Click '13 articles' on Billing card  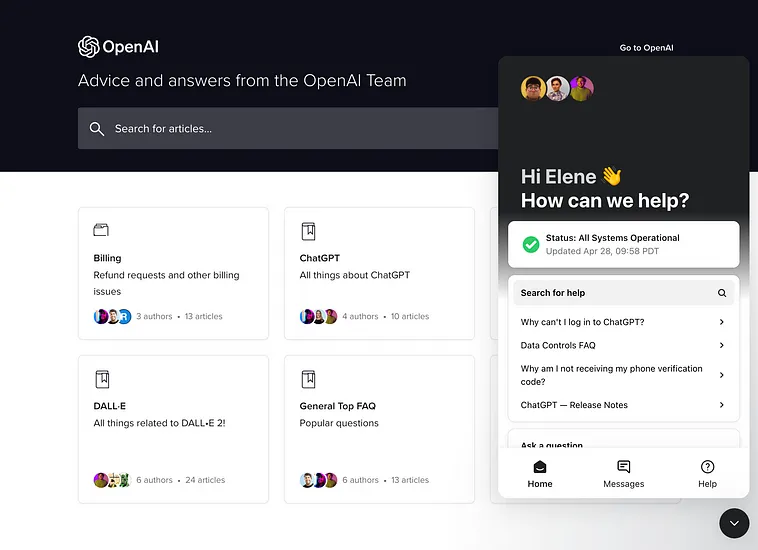(204, 316)
